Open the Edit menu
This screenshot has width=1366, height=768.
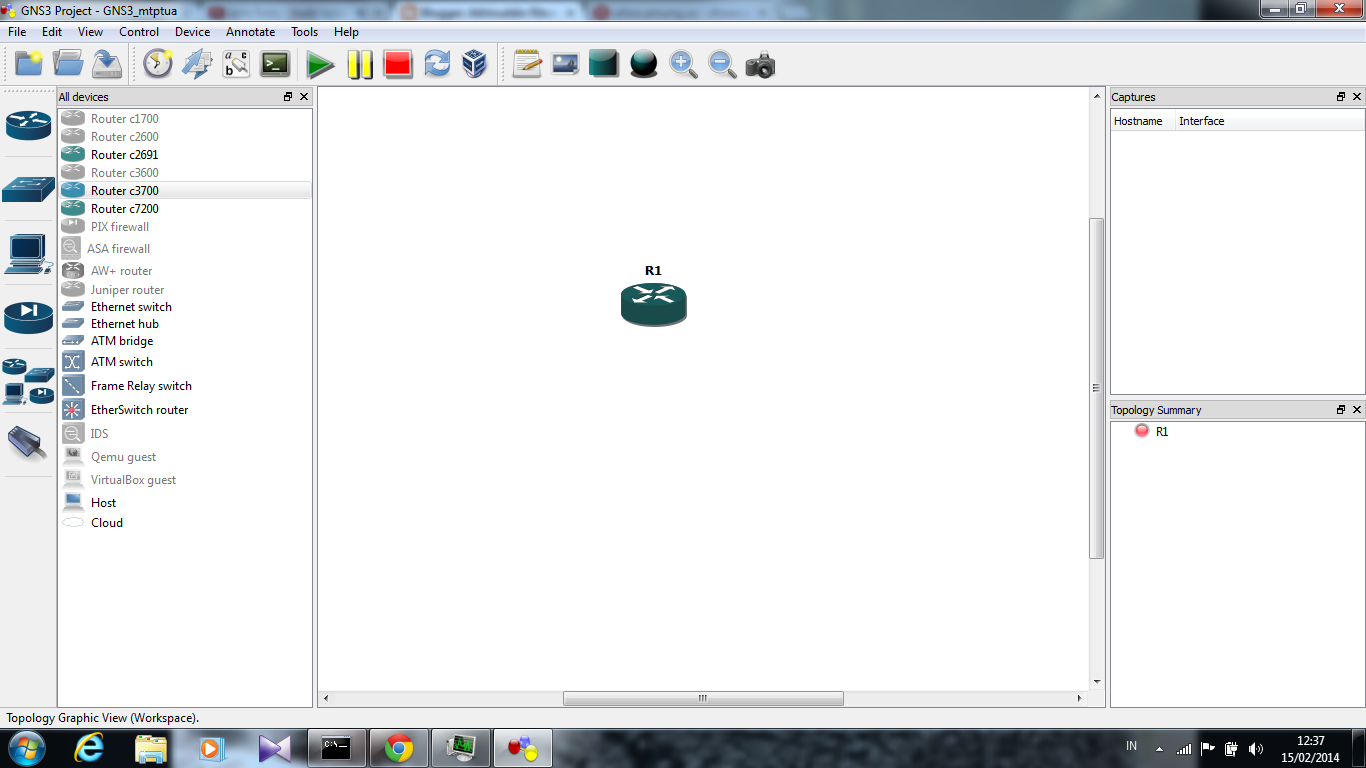pos(52,32)
